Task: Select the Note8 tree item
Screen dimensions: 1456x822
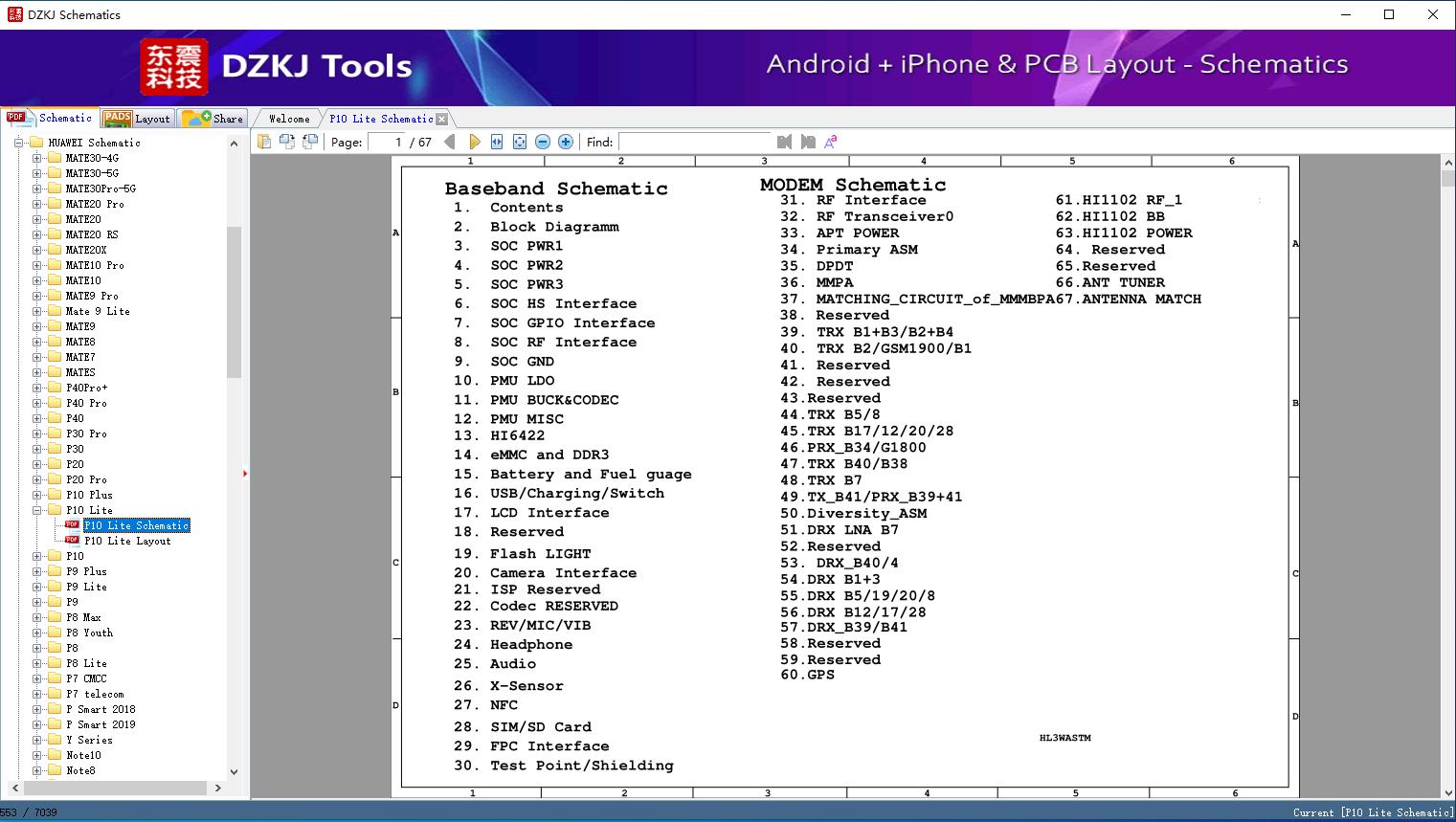Action: [80, 770]
